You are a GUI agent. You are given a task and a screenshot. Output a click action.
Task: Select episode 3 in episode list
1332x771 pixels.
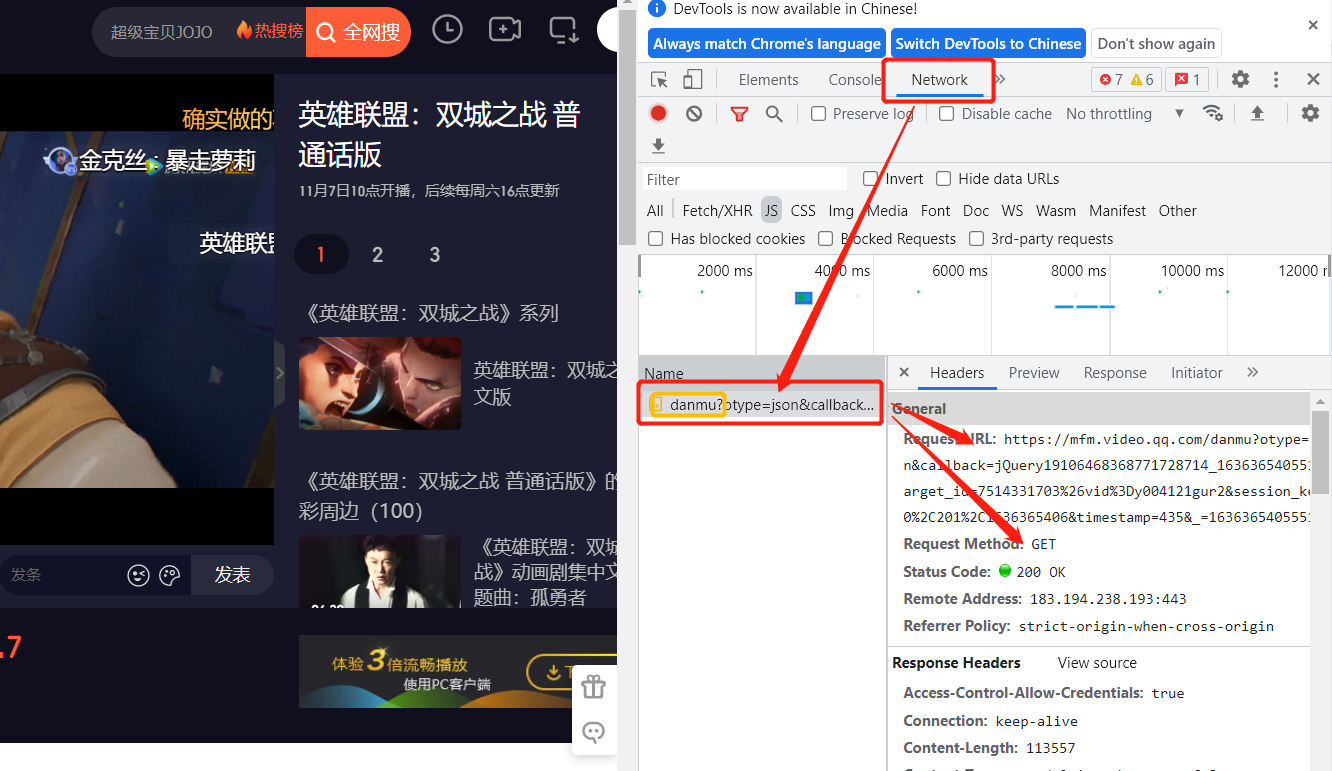click(x=434, y=255)
